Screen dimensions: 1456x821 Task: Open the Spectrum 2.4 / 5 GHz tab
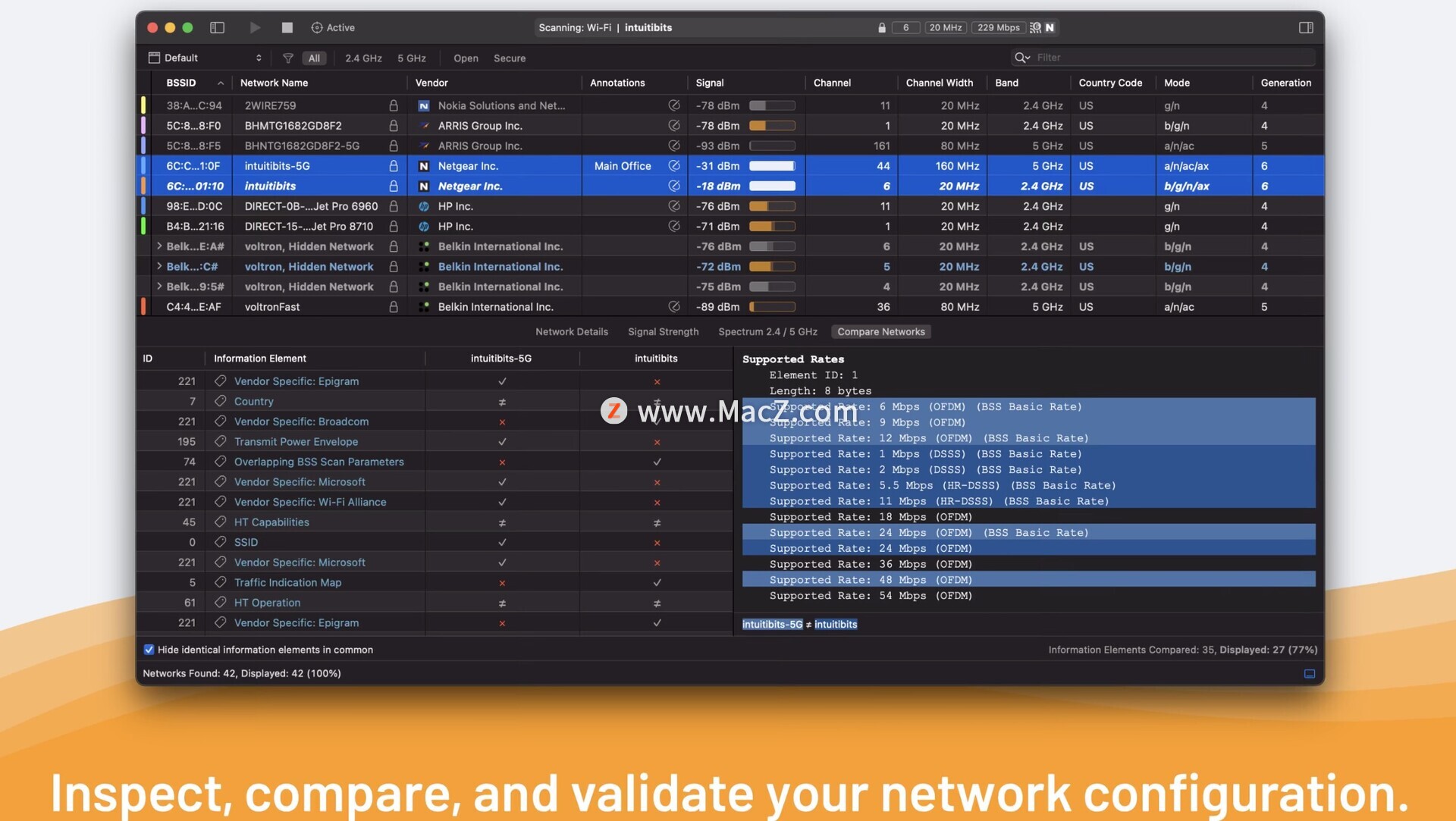tap(767, 332)
